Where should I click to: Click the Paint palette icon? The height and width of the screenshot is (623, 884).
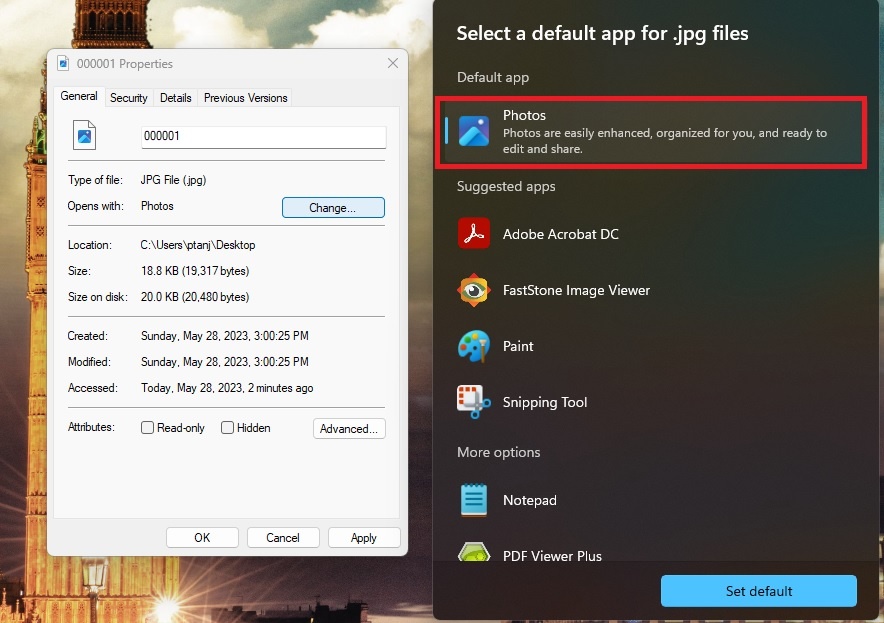pyautogui.click(x=474, y=346)
